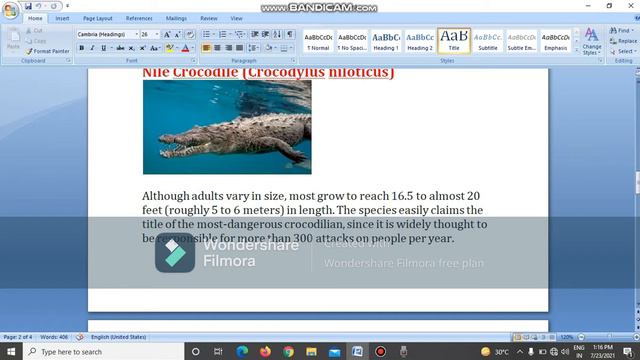
Task: Click the Format Painter tool
Action: (x=47, y=51)
